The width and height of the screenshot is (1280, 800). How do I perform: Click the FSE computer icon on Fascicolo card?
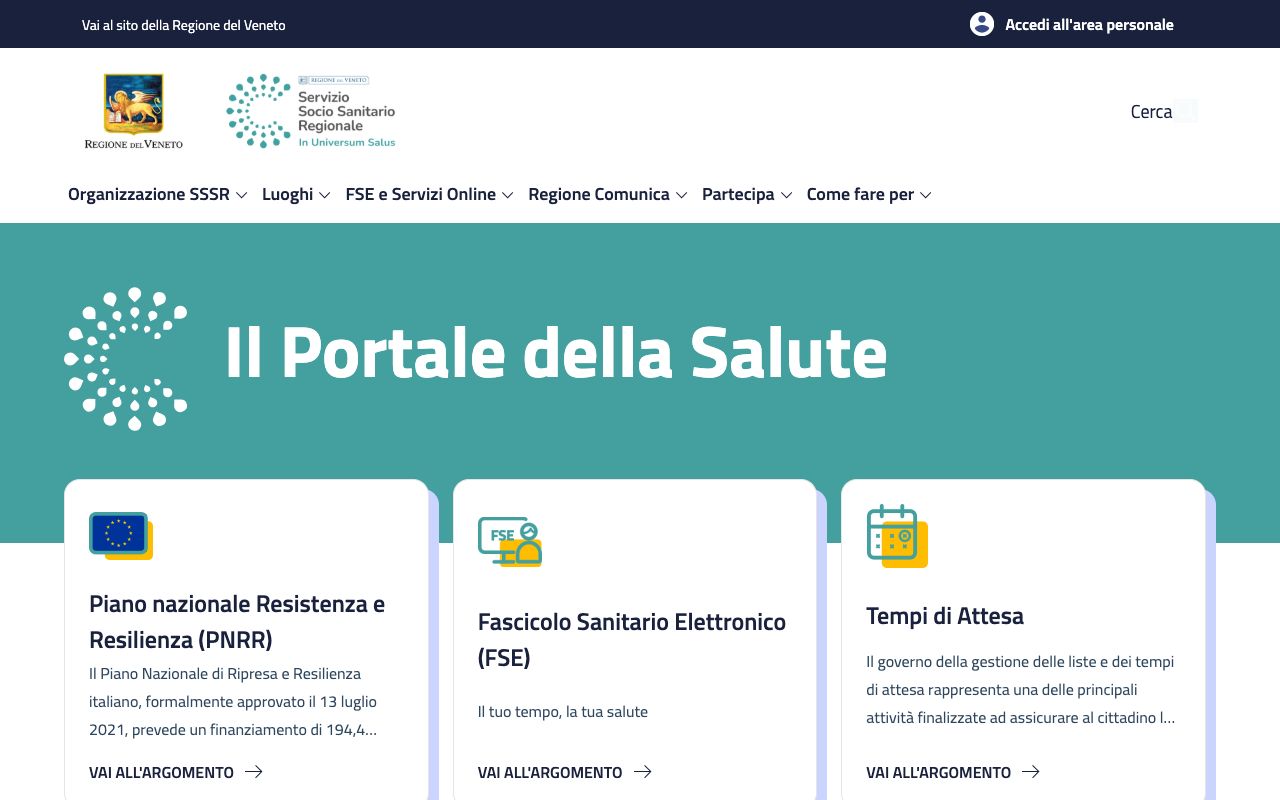click(510, 542)
